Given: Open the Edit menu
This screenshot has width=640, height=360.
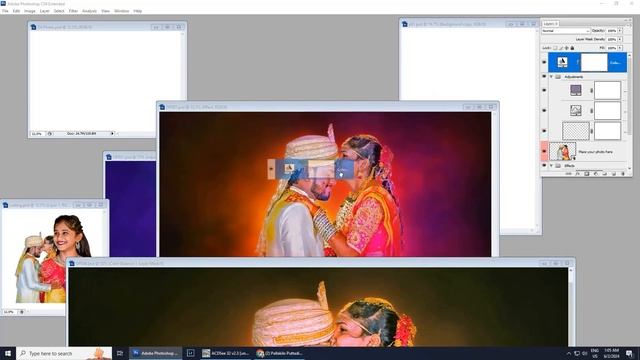Looking at the screenshot, I should pyautogui.click(x=16, y=11).
